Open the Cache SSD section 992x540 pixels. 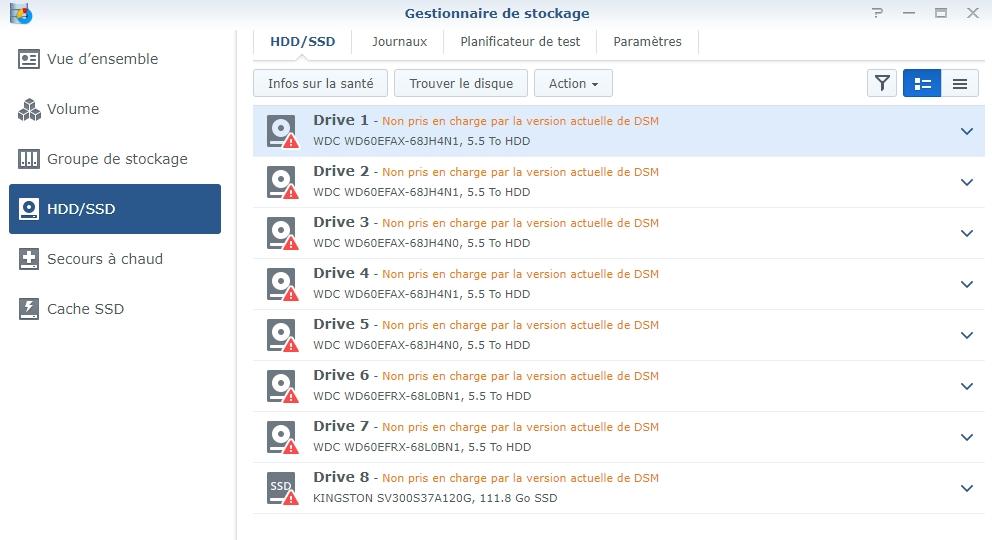(71, 309)
